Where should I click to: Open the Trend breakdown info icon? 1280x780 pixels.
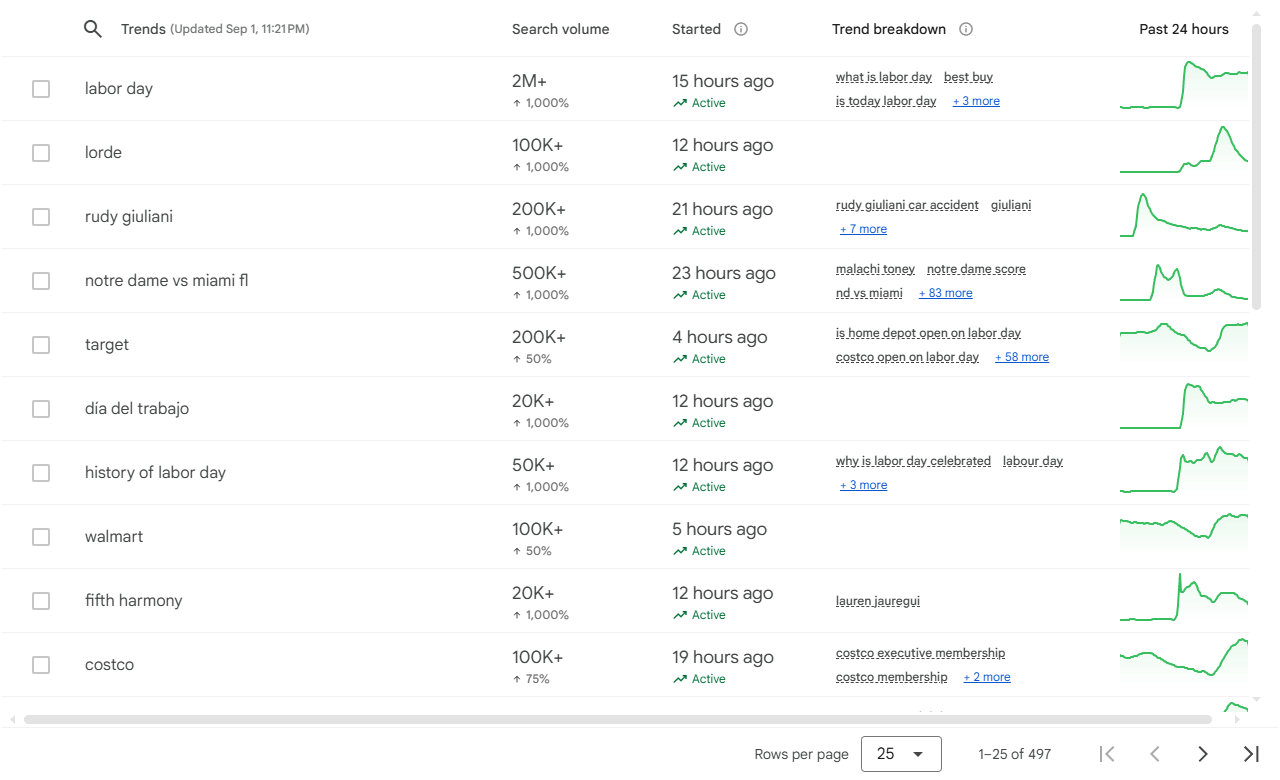966,29
